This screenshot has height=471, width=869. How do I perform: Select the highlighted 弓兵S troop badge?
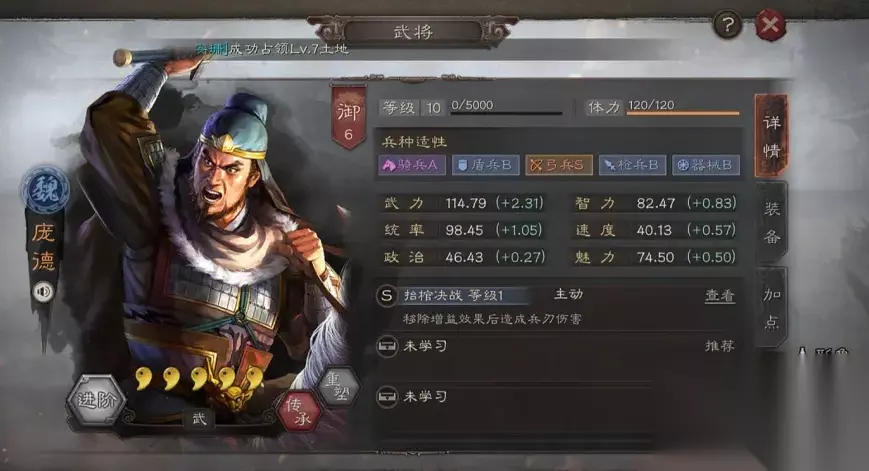559,165
